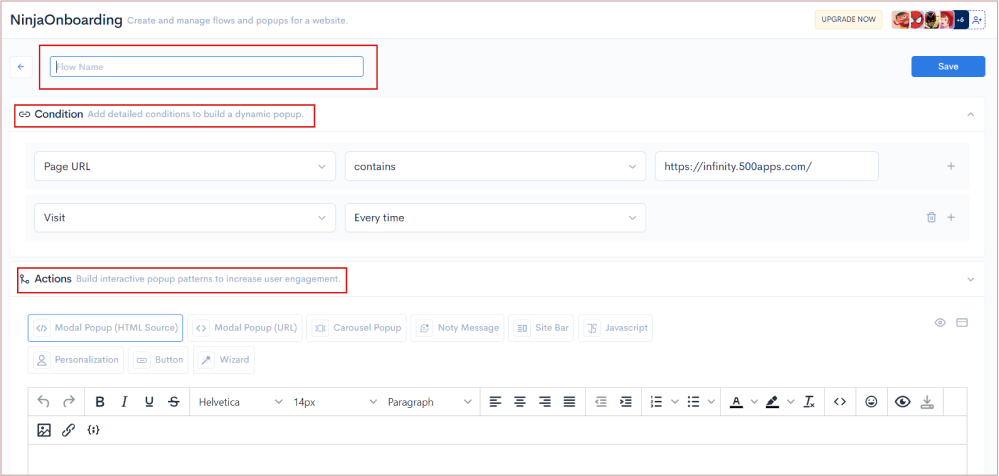Select the Carousel Popup action type
This screenshot has height=476, width=999.
(358, 328)
